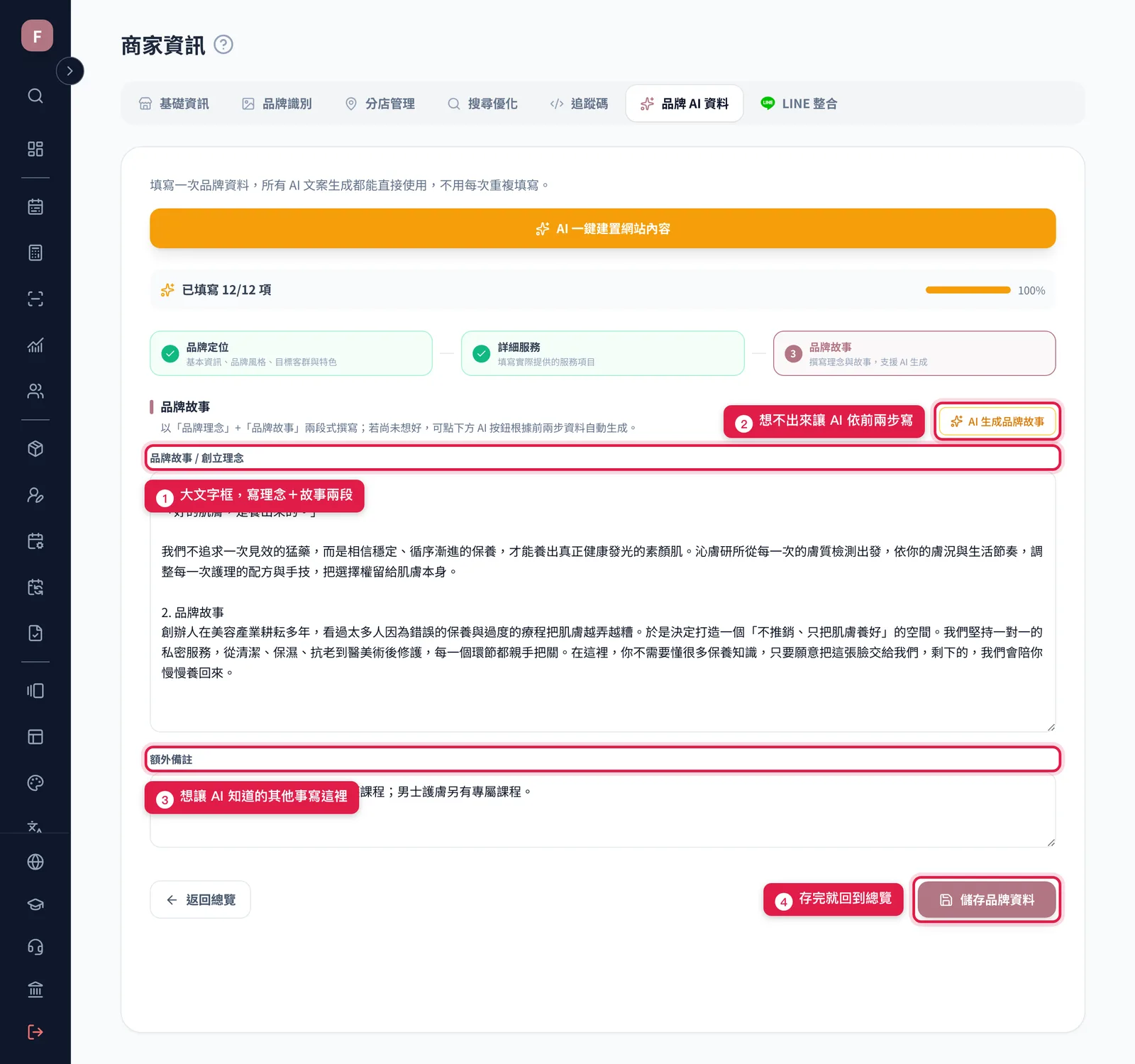
Task: Click the F avatar logo
Action: click(x=37, y=35)
